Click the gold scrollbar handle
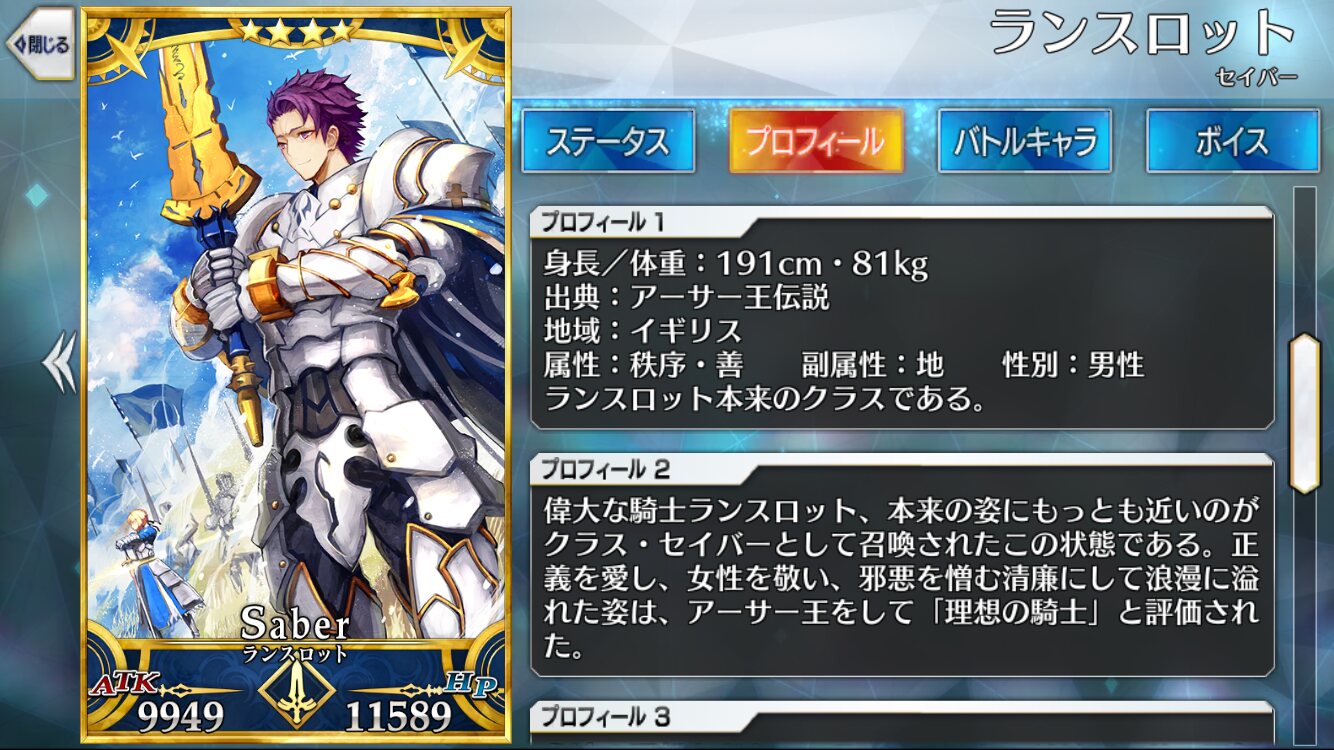 [1304, 413]
